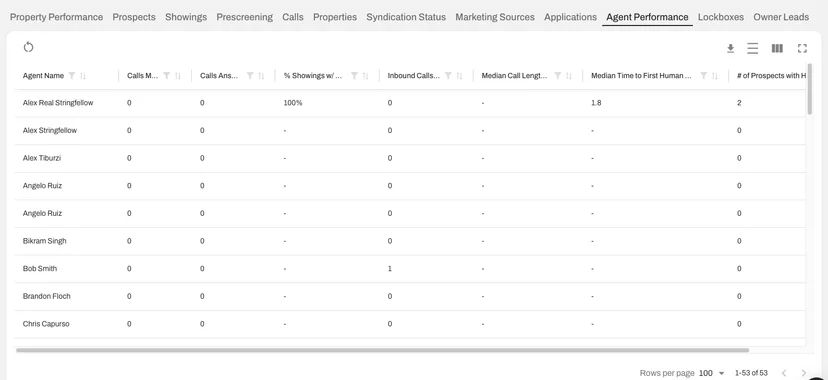Click the 1.8 median time value

coord(596,103)
